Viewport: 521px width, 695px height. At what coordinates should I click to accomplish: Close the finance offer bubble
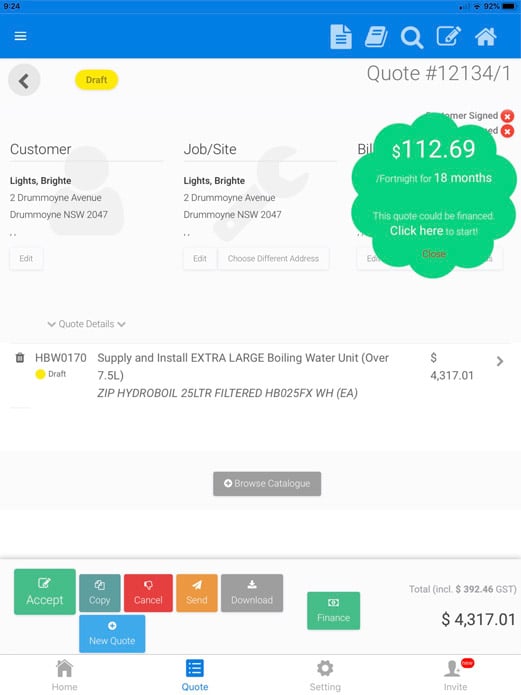tap(434, 254)
